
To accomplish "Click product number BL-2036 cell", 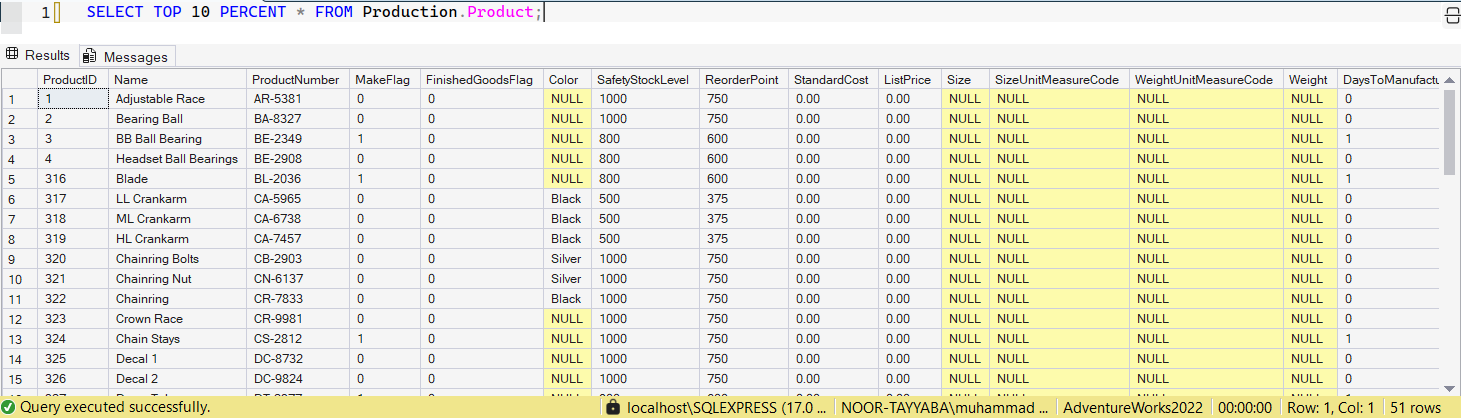I will tap(297, 179).
